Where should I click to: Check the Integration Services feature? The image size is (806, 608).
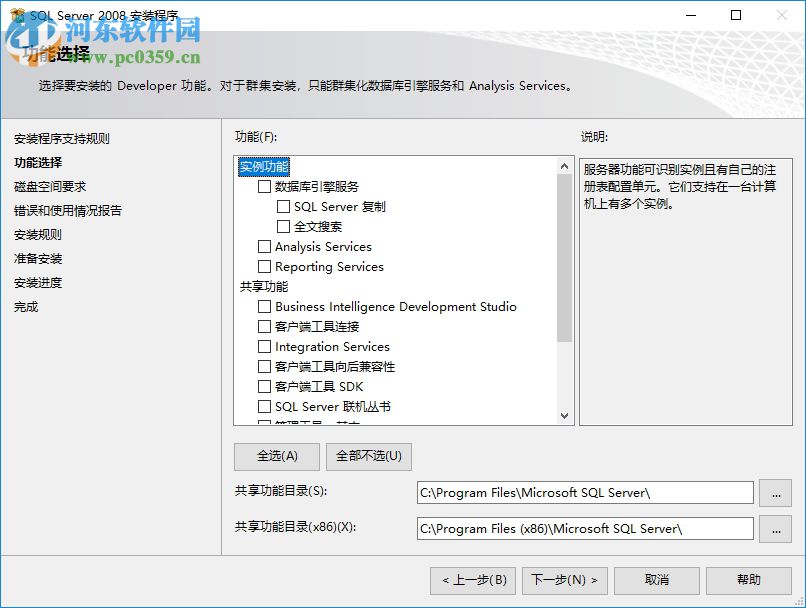[263, 347]
